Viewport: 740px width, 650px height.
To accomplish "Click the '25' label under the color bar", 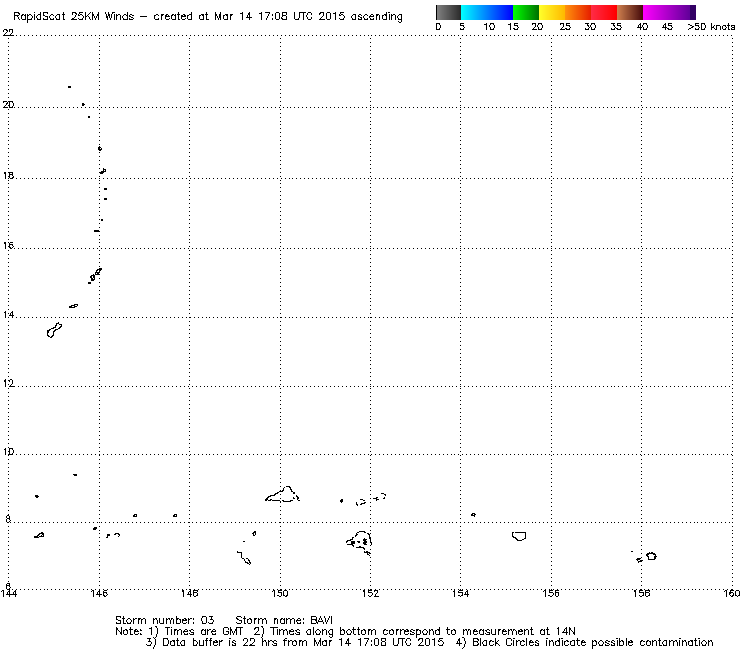I will coord(565,27).
